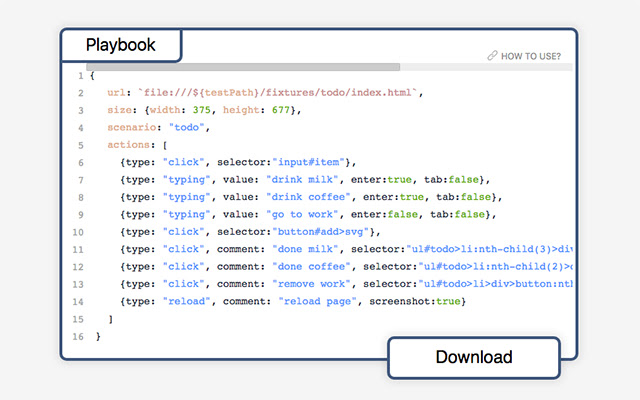Click the "reload" type string
The height and width of the screenshot is (400, 640).
point(187,302)
